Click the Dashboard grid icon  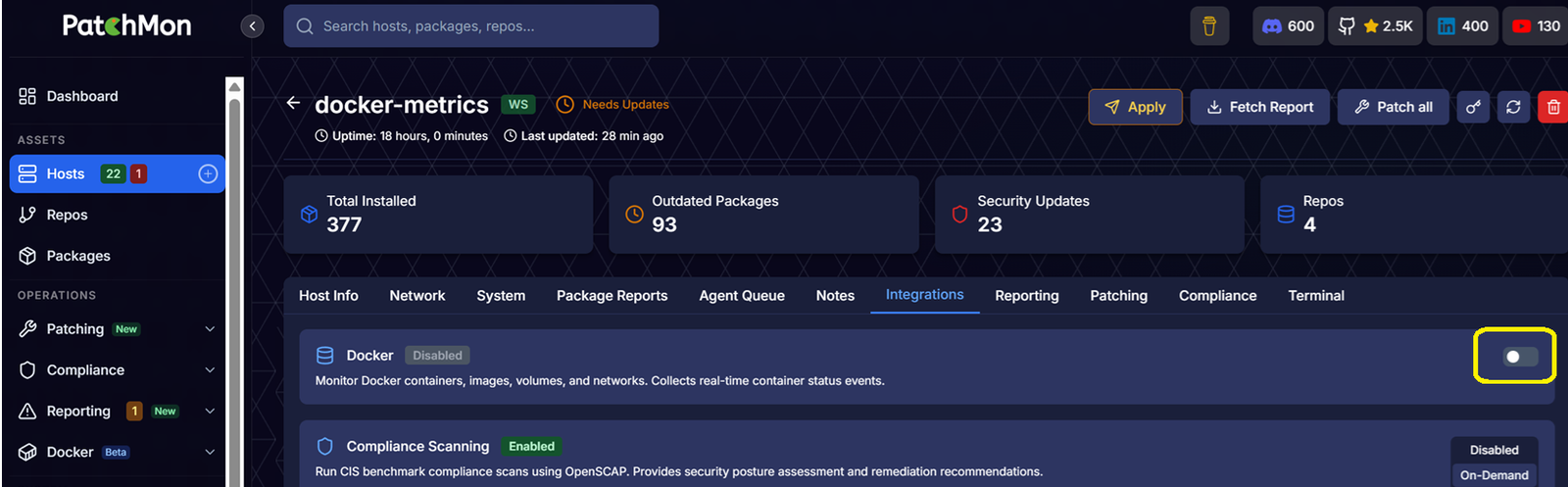coord(27,96)
